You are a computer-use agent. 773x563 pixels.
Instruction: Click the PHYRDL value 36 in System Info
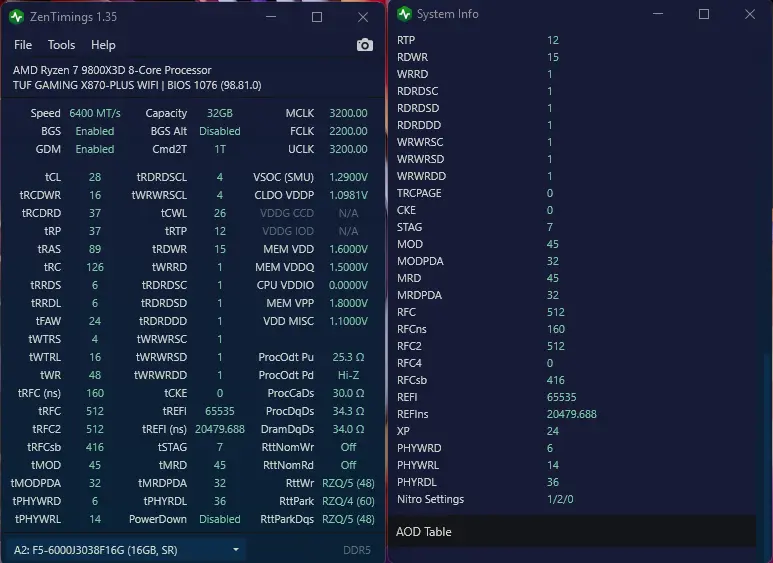553,482
